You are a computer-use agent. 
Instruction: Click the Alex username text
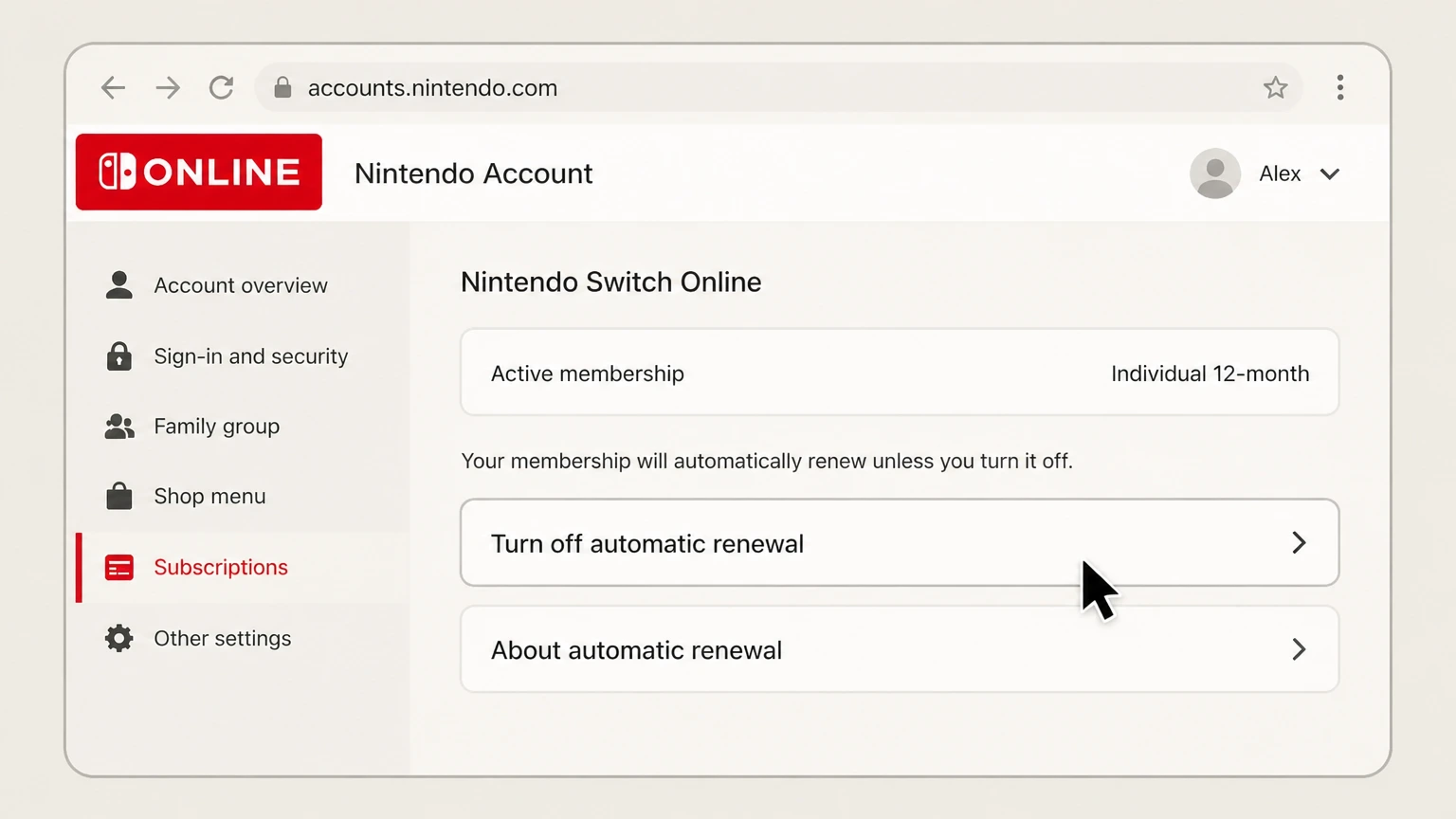coord(1280,173)
